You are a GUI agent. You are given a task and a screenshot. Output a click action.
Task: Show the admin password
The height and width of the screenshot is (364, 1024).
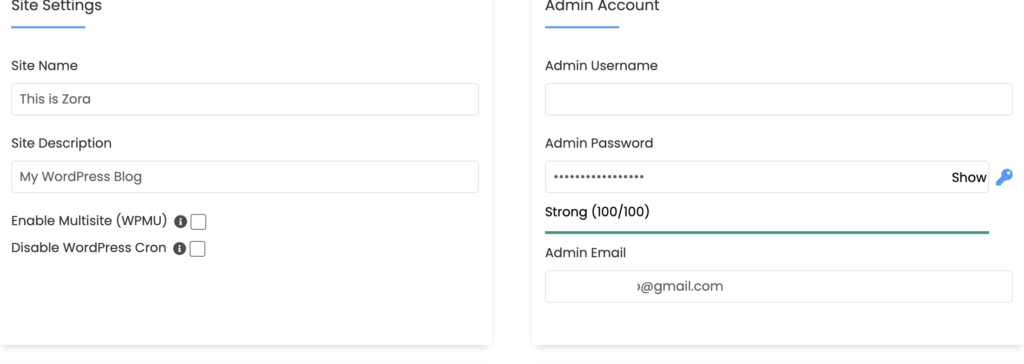[x=968, y=178]
